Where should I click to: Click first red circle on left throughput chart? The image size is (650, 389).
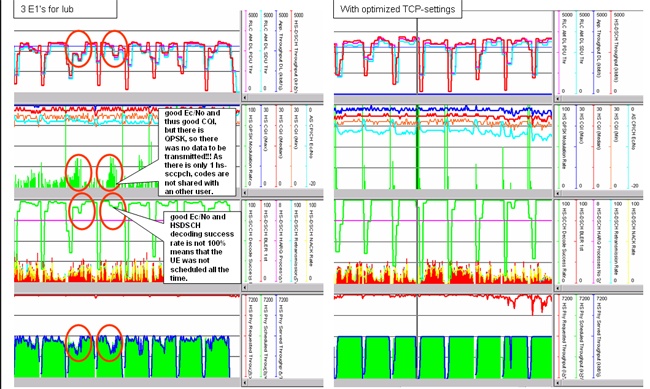[x=79, y=49]
